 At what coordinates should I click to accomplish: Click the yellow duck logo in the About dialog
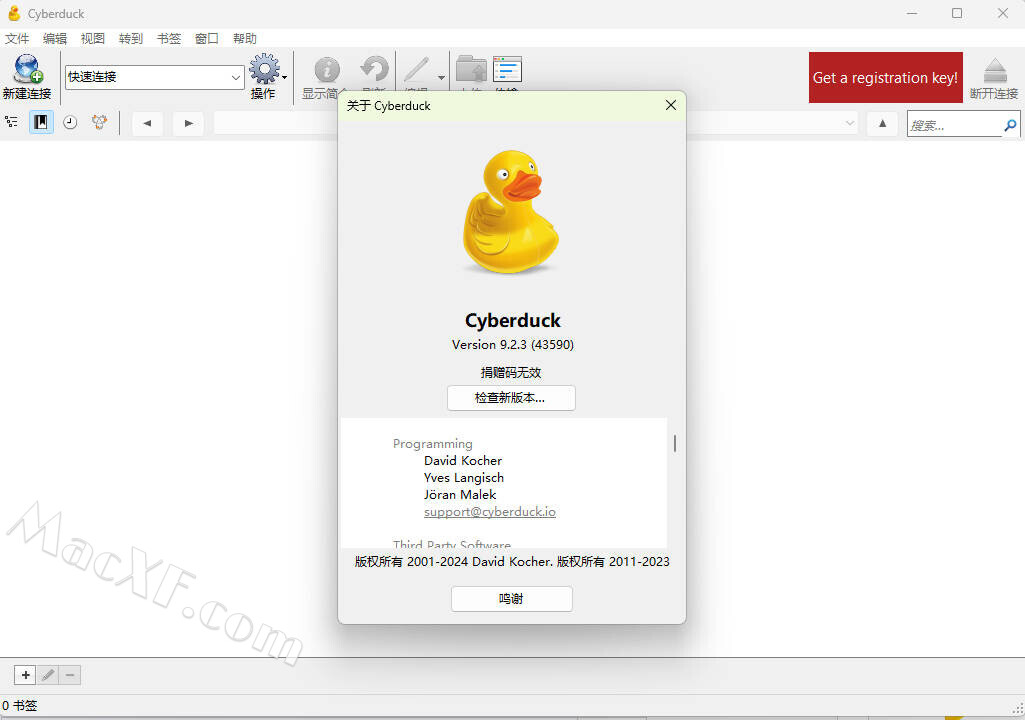point(510,212)
